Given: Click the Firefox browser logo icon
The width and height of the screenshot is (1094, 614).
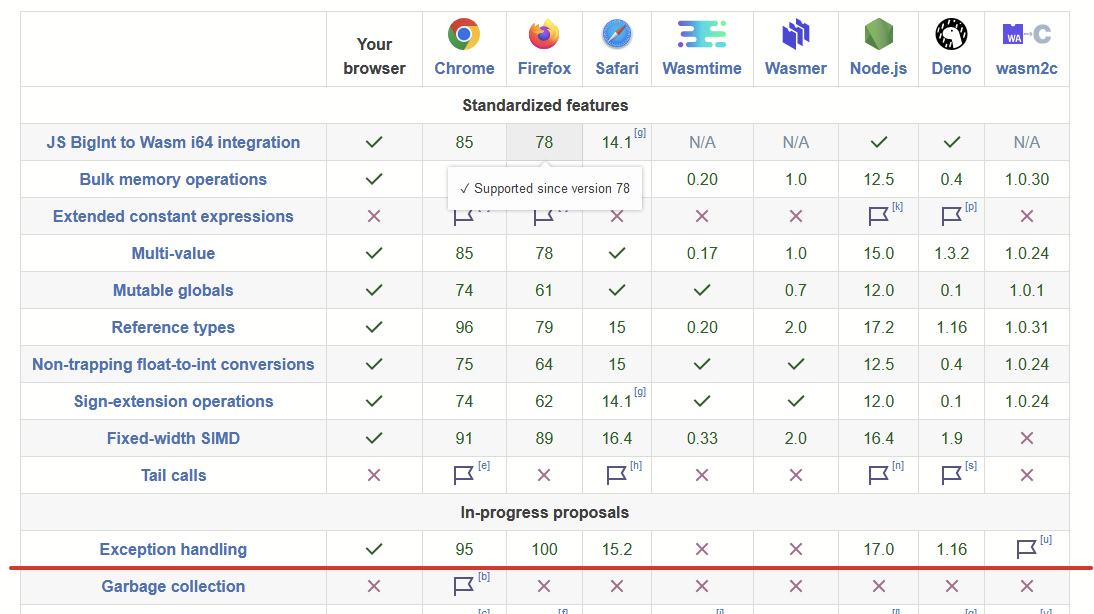Looking at the screenshot, I should 544,35.
